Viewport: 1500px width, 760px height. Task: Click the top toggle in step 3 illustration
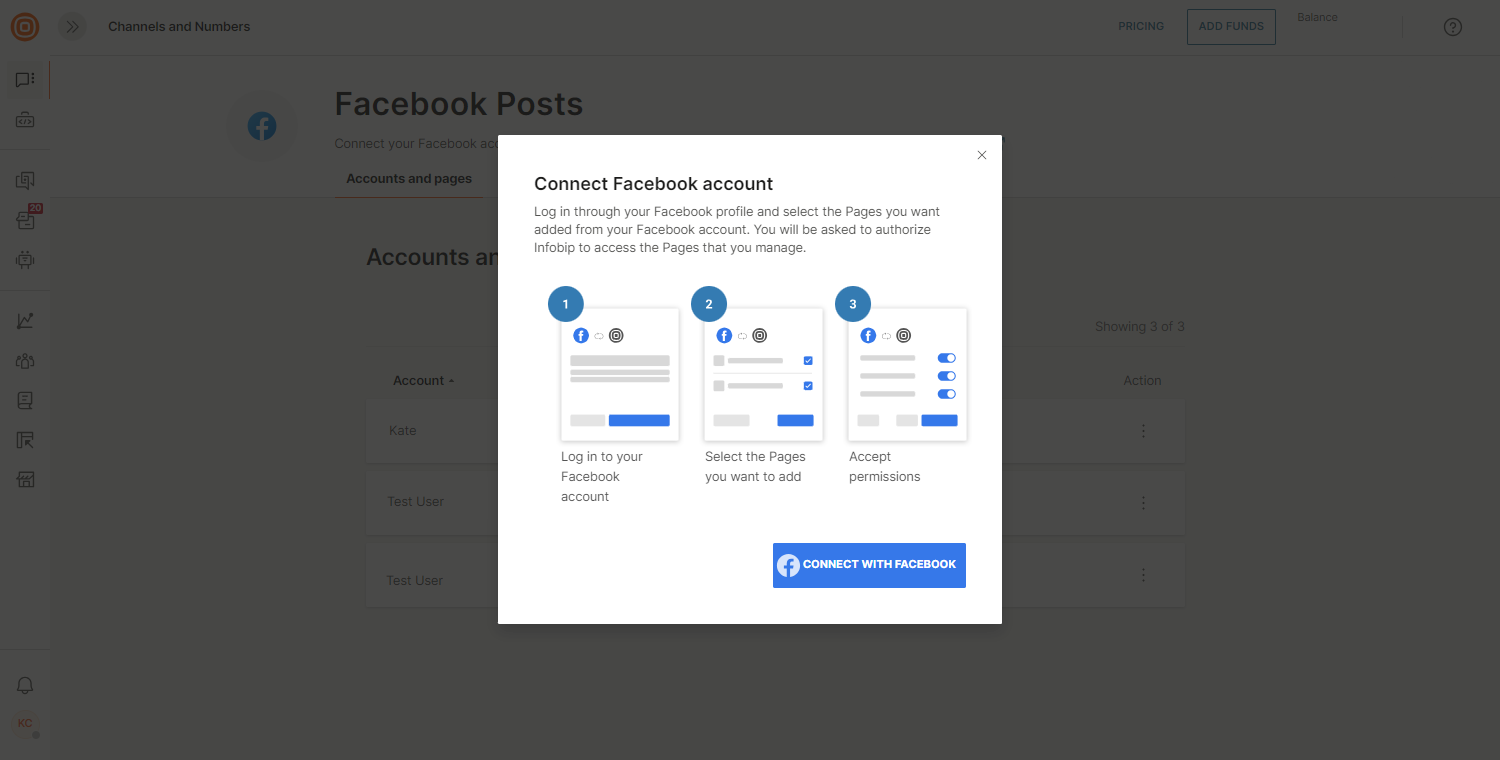point(946,358)
